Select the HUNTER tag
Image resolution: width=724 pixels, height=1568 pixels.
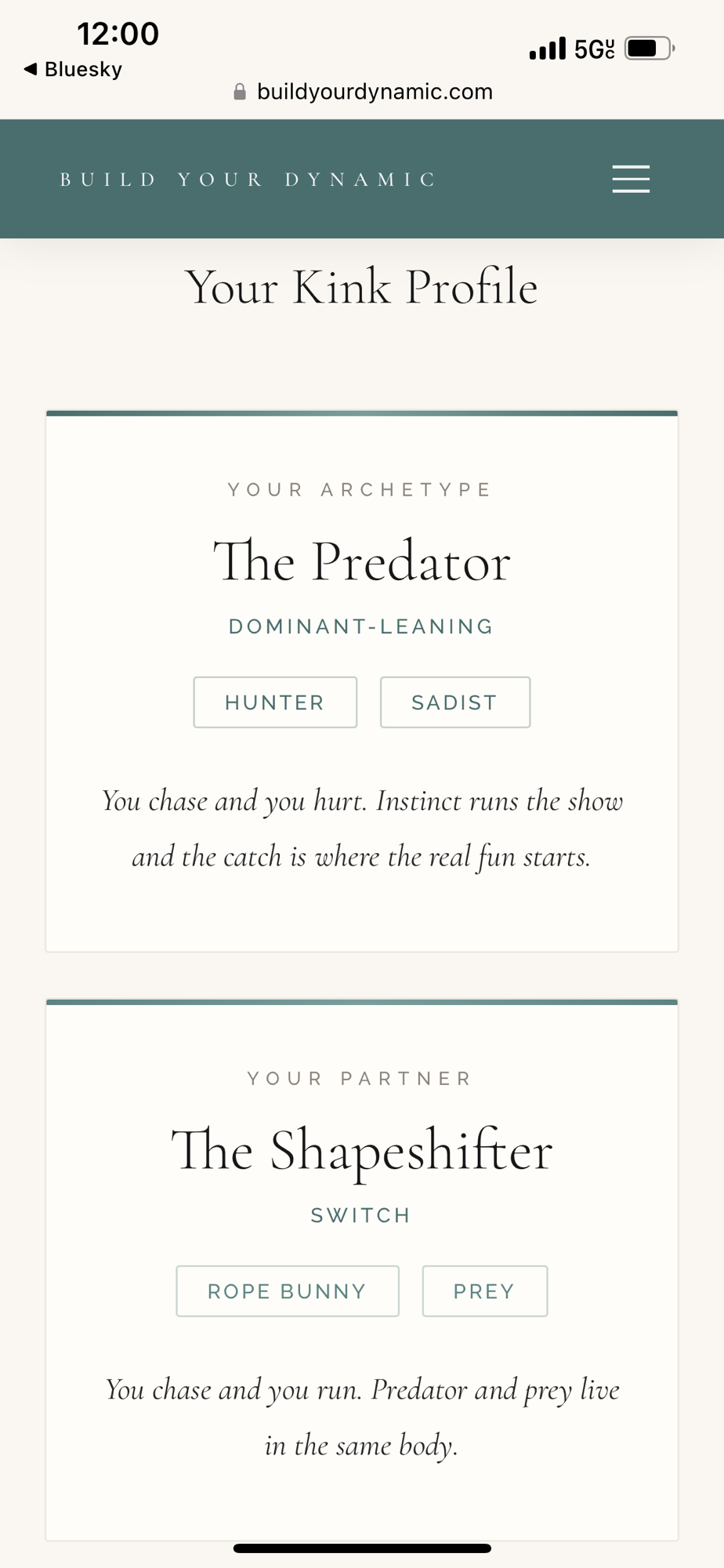[x=275, y=702]
